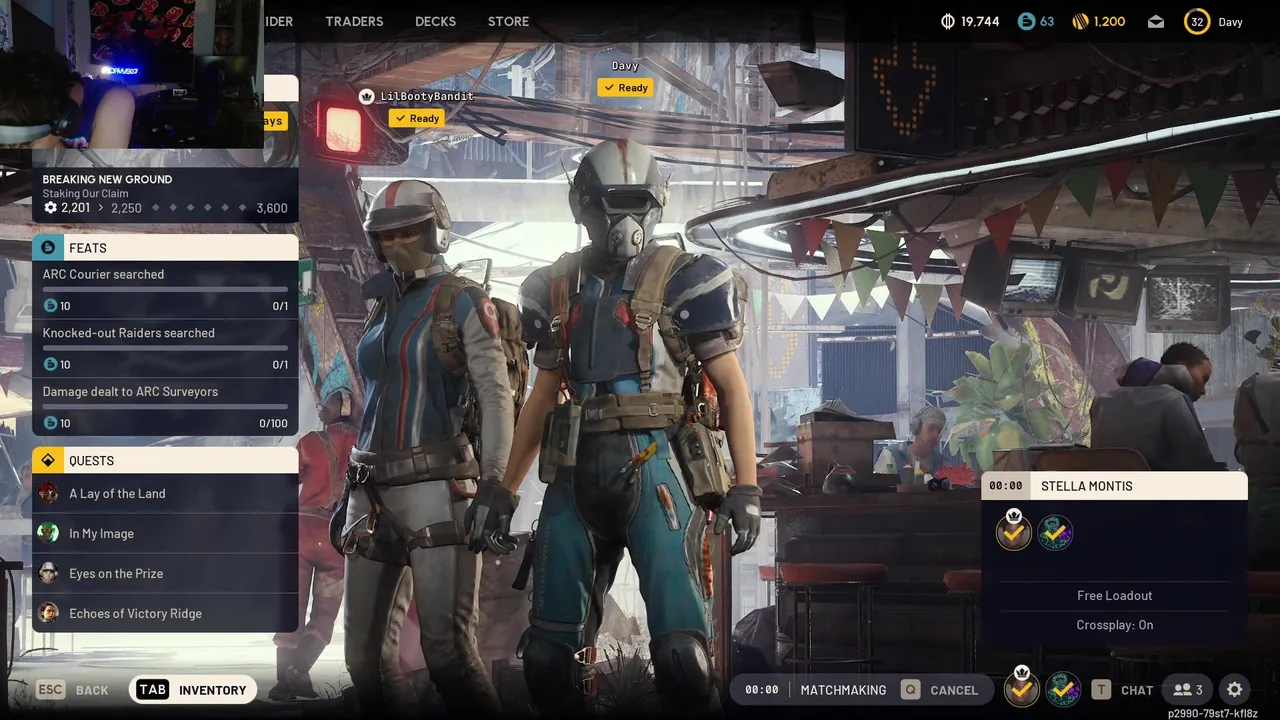Select the STELLA MONTIS map header
Image resolution: width=1280 pixels, height=720 pixels.
tap(1114, 486)
